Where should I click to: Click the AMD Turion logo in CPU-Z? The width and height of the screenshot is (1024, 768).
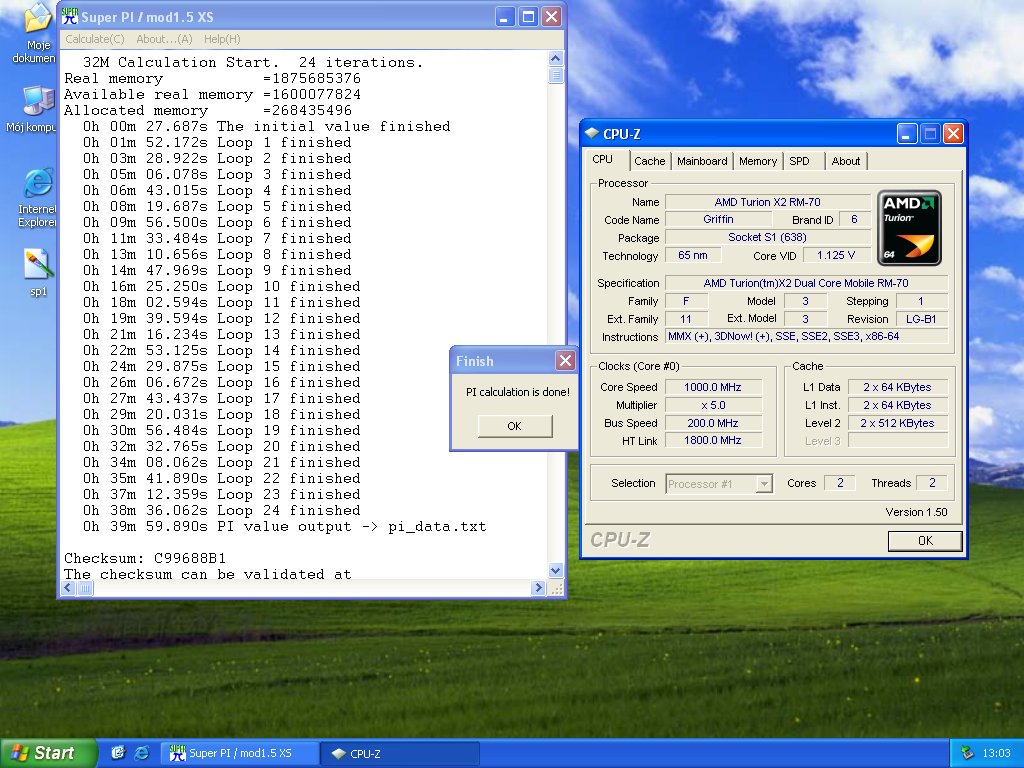point(908,228)
